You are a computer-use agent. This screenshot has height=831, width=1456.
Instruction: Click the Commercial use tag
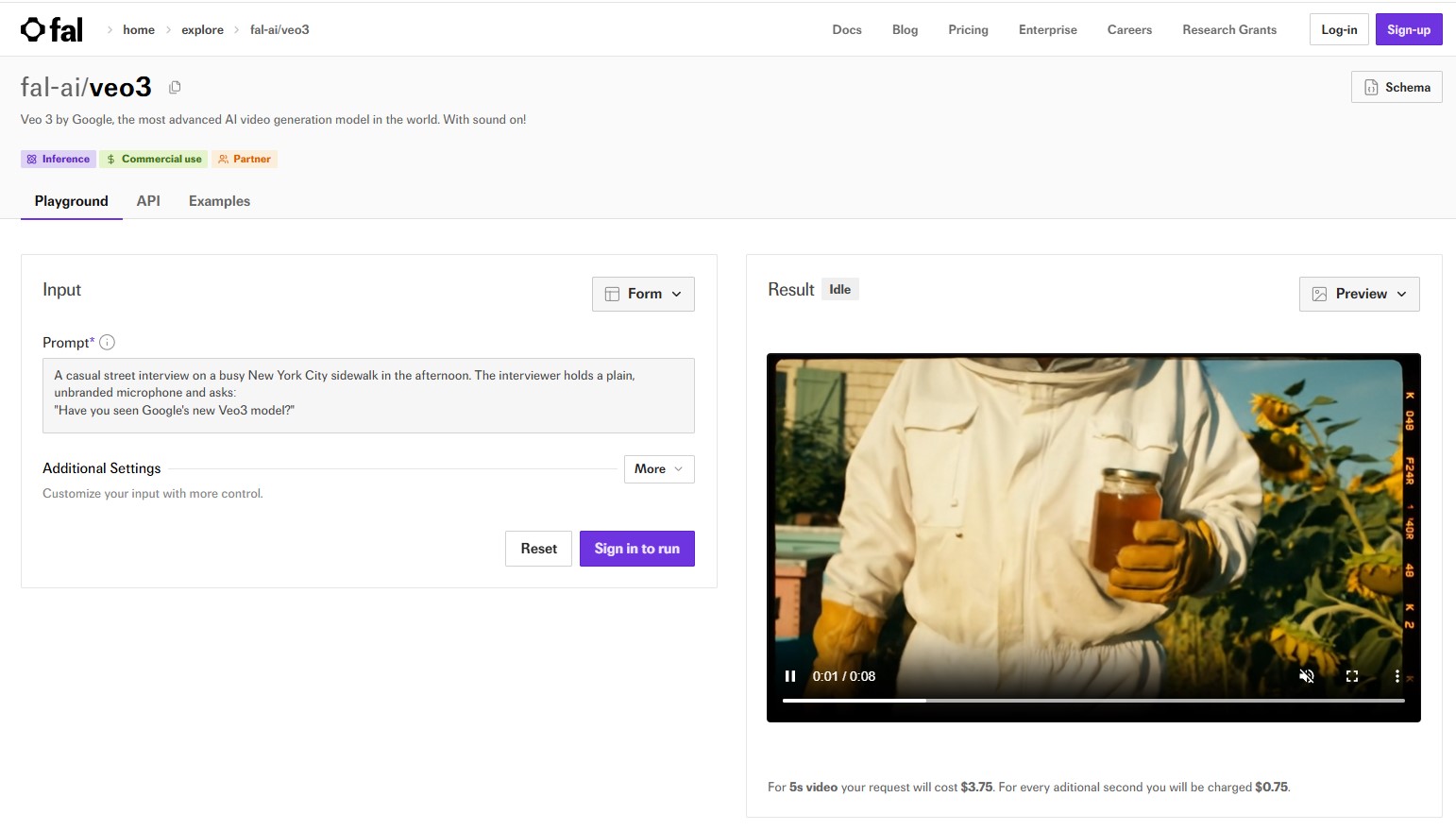coord(154,159)
